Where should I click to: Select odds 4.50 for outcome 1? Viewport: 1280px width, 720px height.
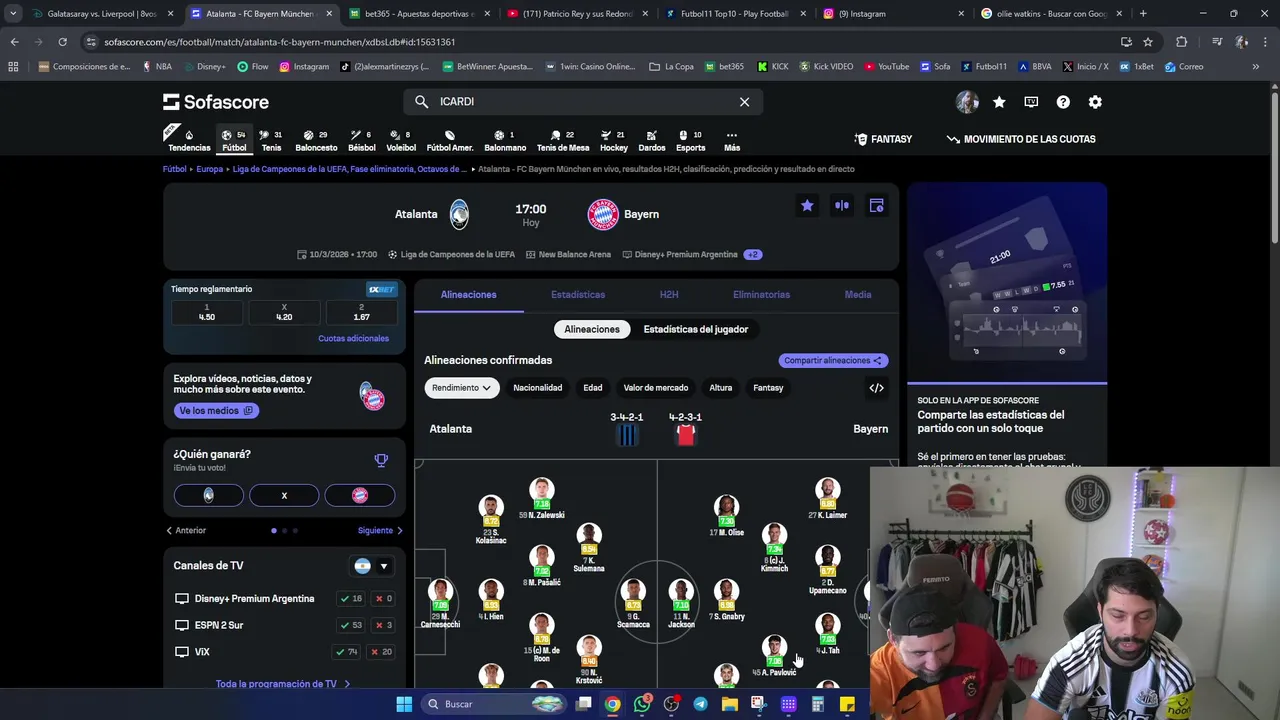(x=207, y=313)
